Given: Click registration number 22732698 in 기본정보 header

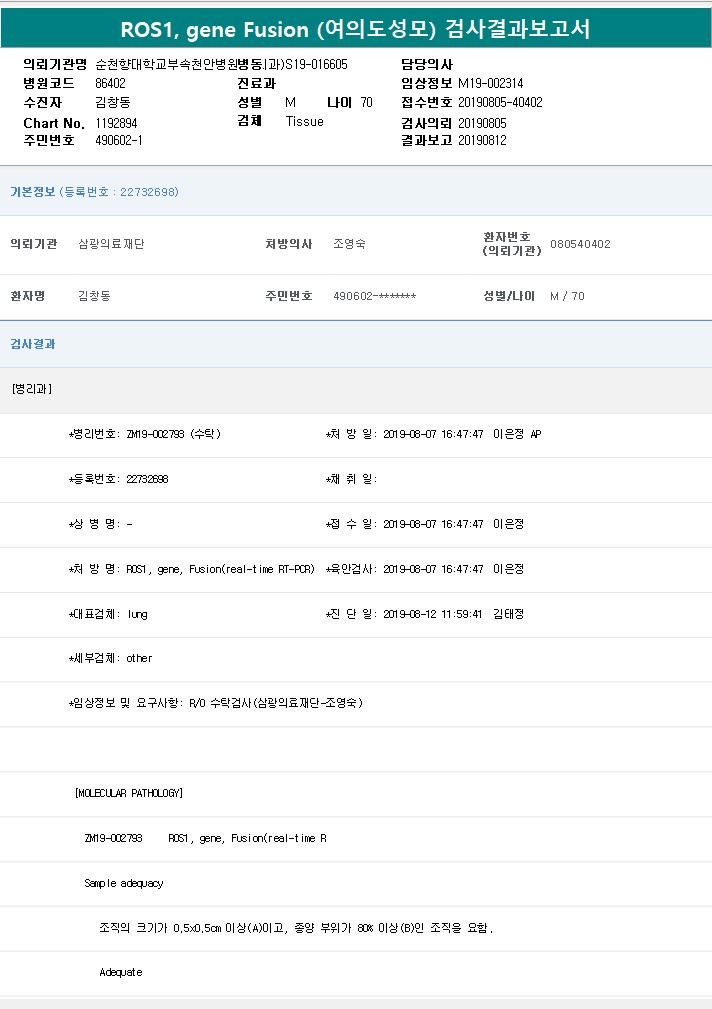Looking at the screenshot, I should pyautogui.click(x=148, y=191).
